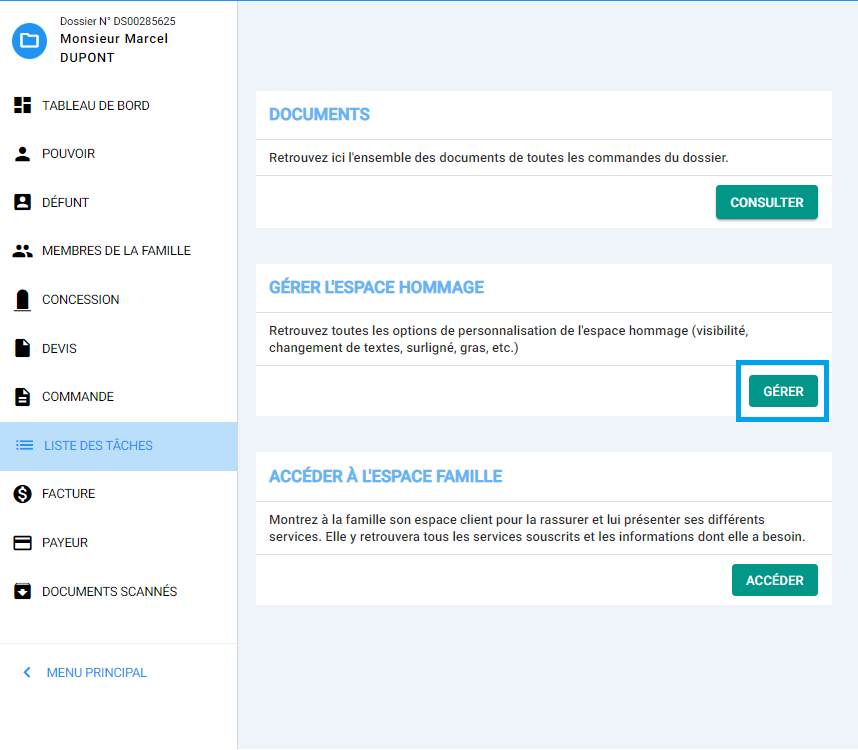Click text 'Retrouvez ici l'ensemble des documents'

[x=389, y=158]
